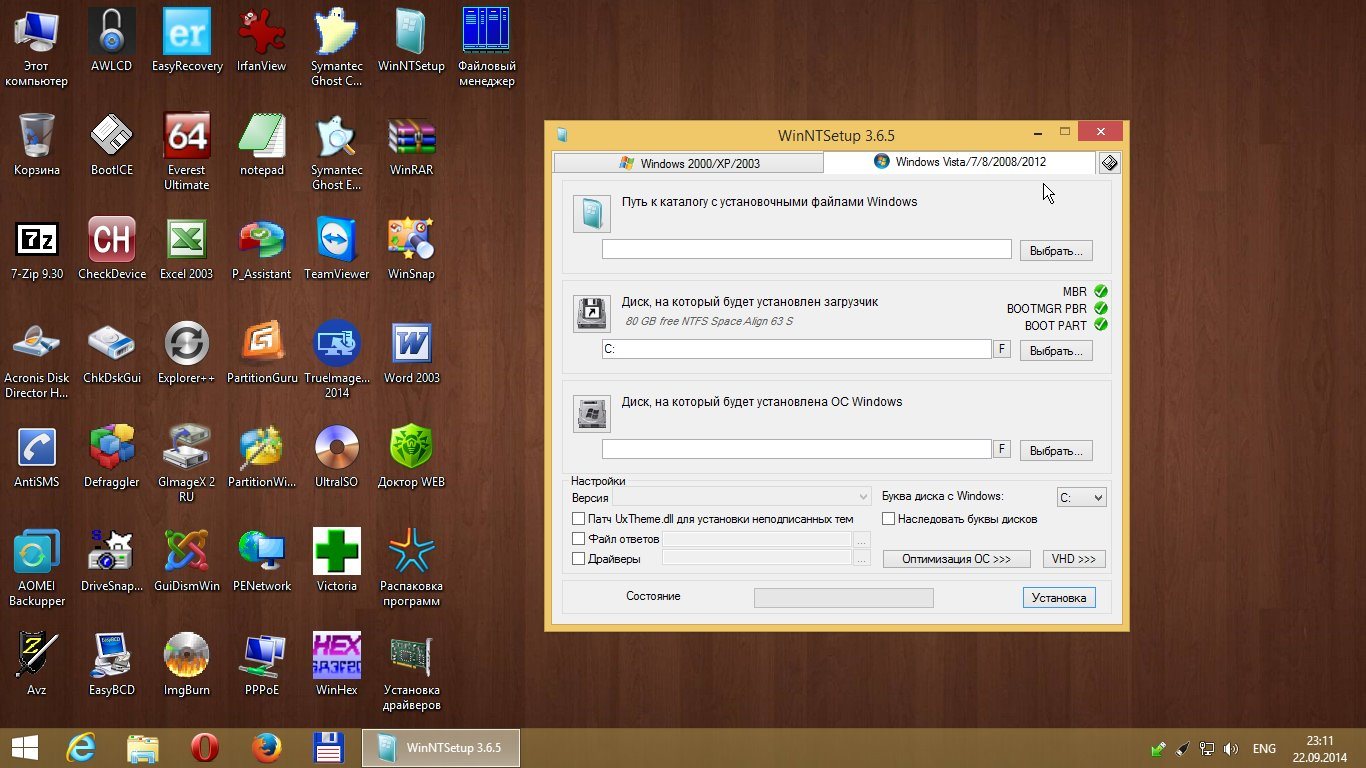The image size is (1366, 768).
Task: Select the Everest Ultimate icon
Action: tap(187, 152)
